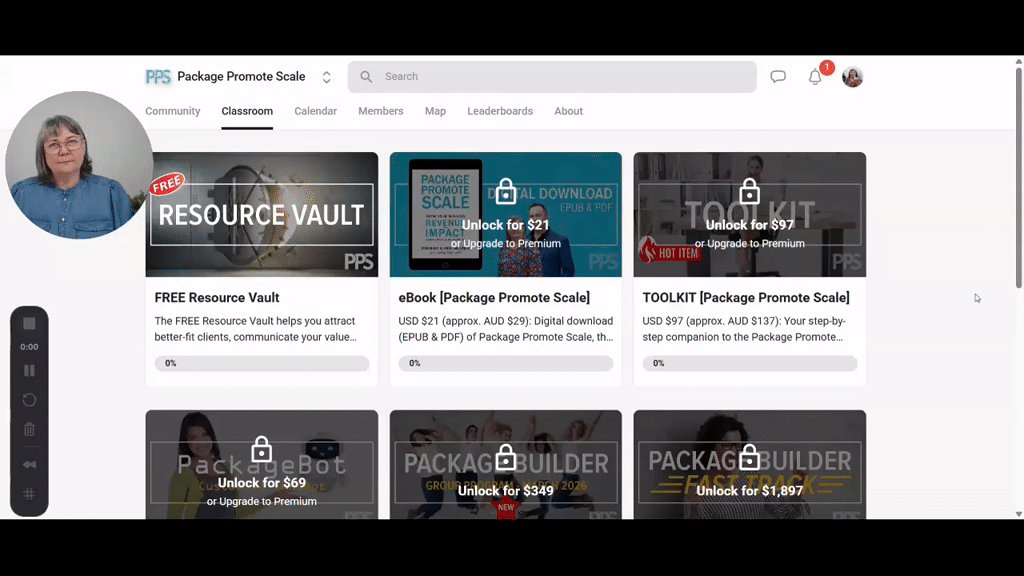Viewport: 1024px width, 576px height.
Task: Open the chat messages icon
Action: (x=778, y=76)
